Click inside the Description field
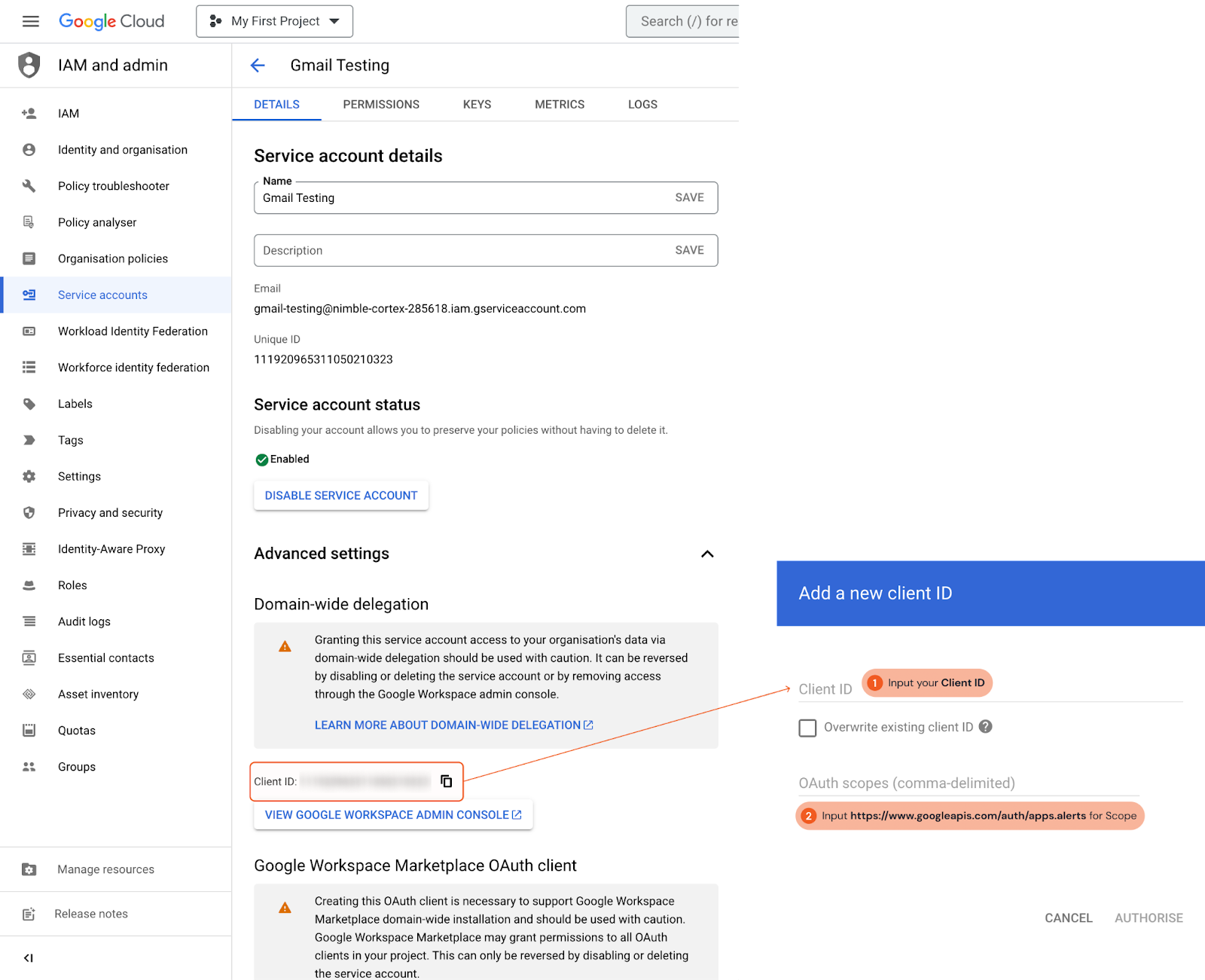The width and height of the screenshot is (1205, 980). tap(459, 251)
